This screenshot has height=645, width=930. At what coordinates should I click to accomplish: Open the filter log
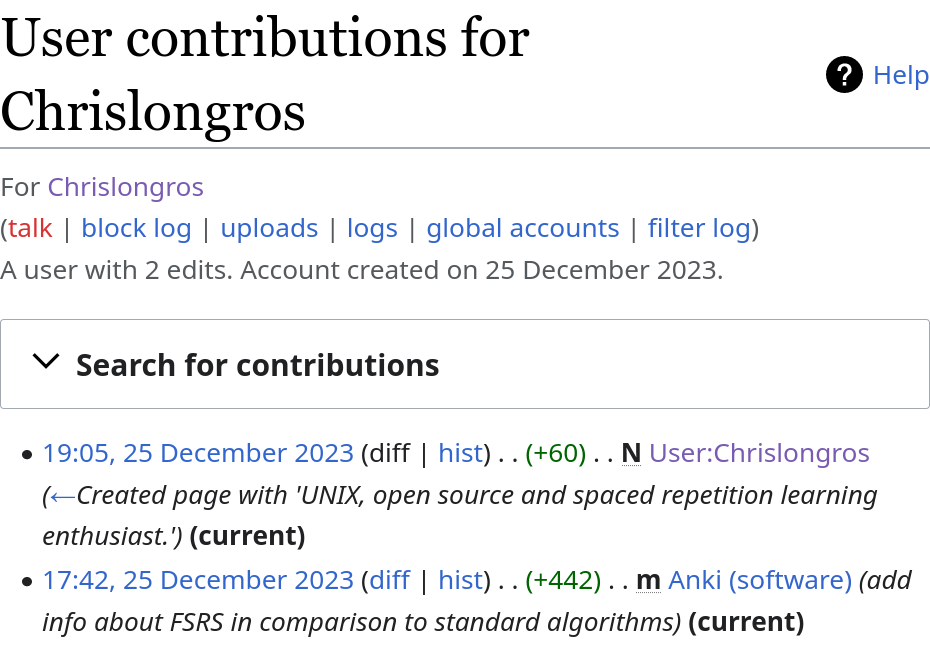699,228
